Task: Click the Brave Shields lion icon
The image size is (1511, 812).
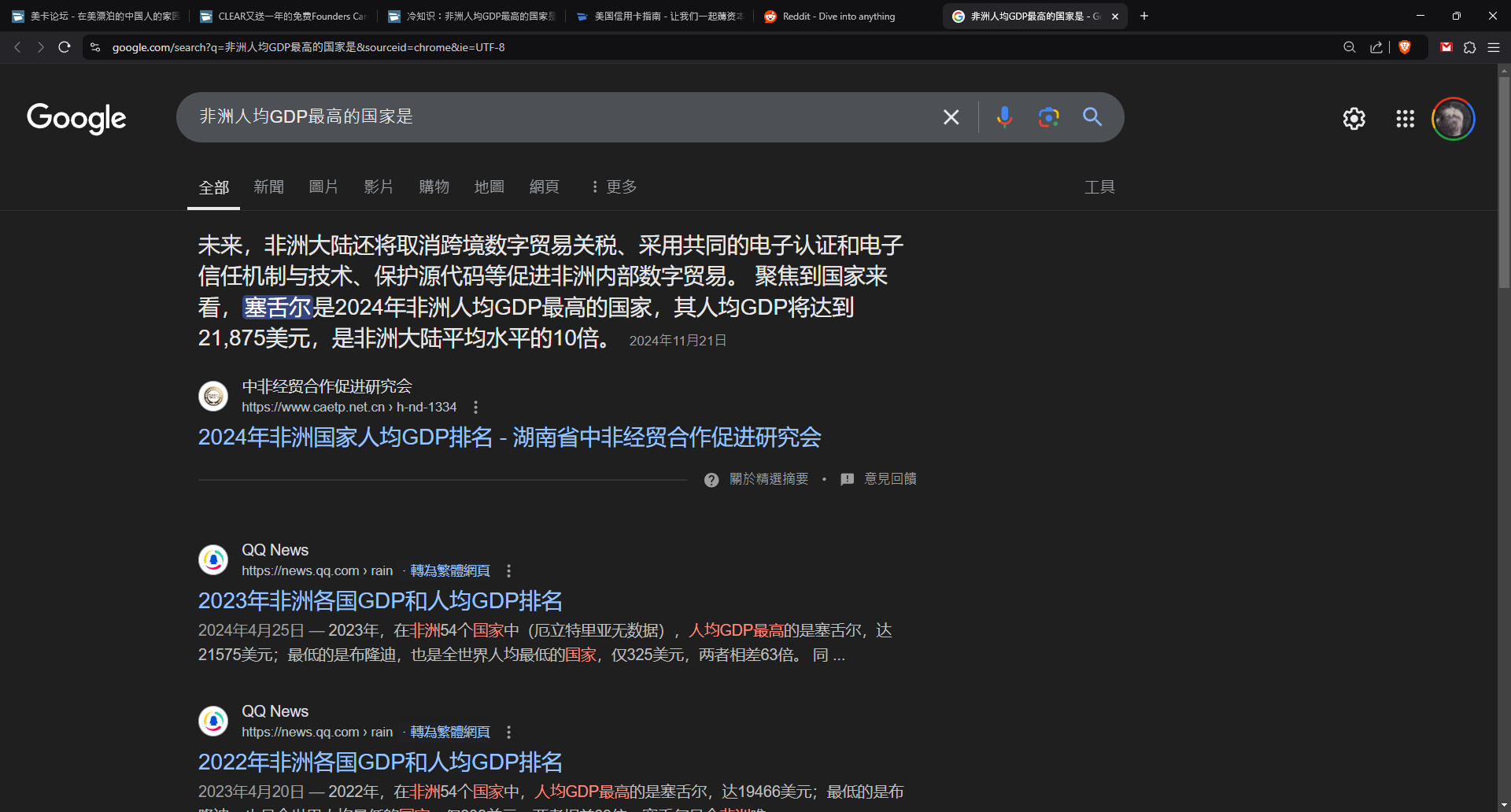Action: click(1405, 47)
